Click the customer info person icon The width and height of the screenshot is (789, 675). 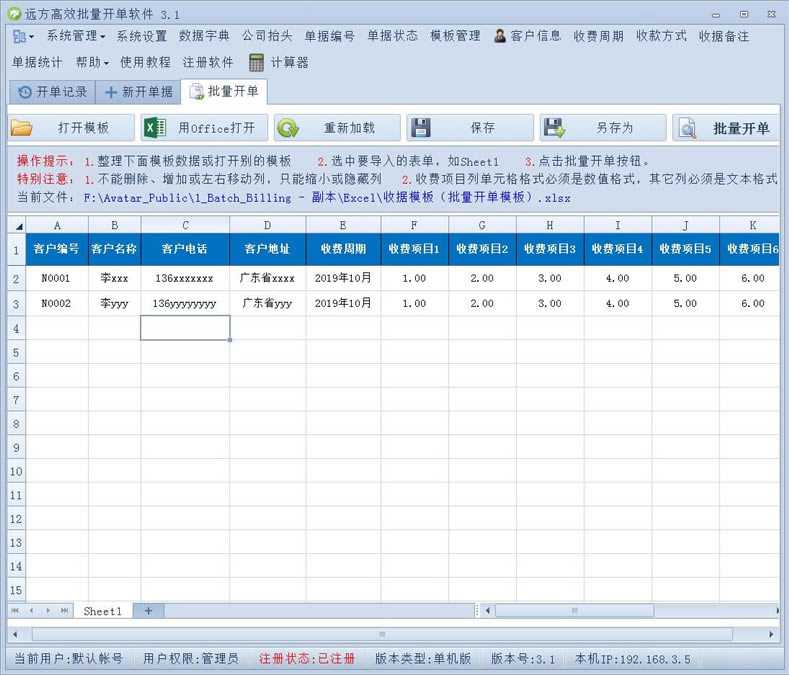tap(500, 36)
